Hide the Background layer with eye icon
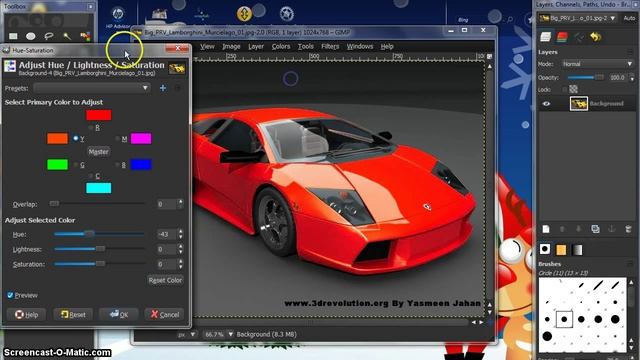This screenshot has height=360, width=640. pyautogui.click(x=546, y=104)
